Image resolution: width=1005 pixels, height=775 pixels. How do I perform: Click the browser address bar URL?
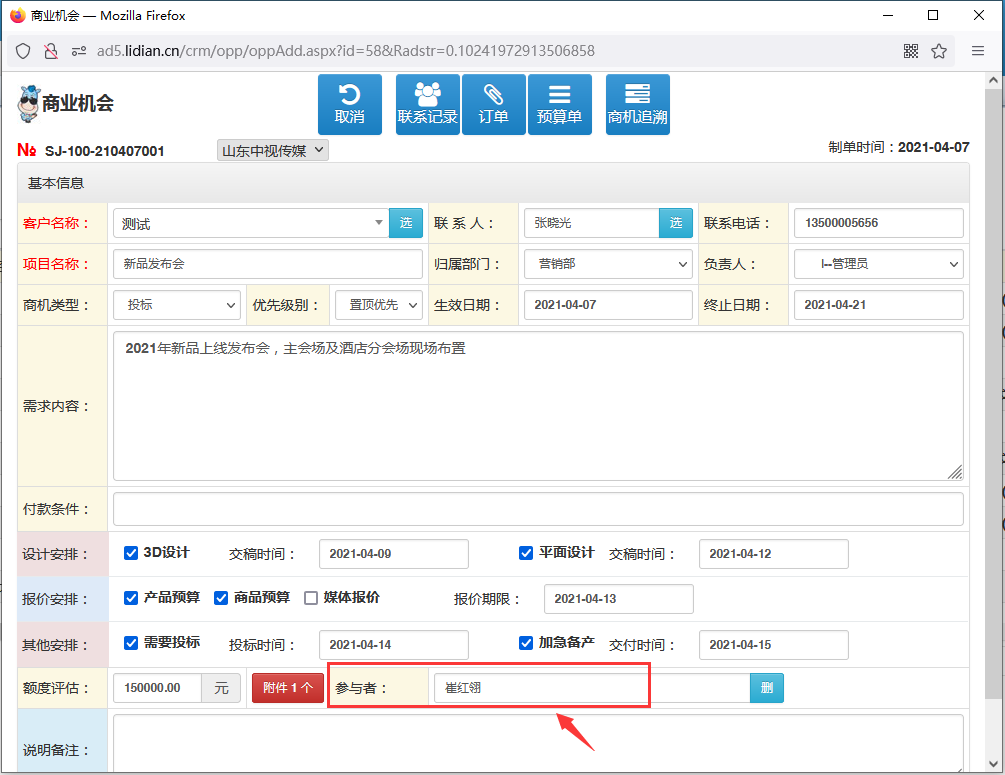point(345,51)
